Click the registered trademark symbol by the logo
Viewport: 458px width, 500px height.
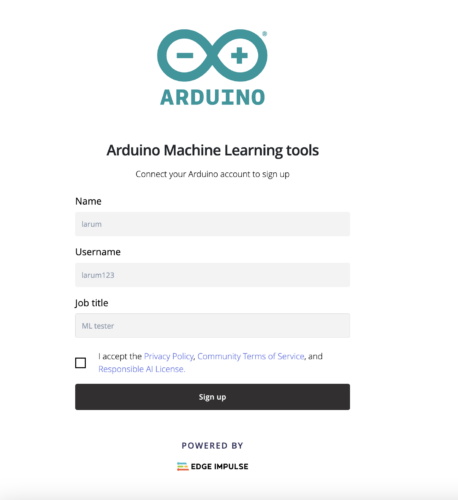265,34
